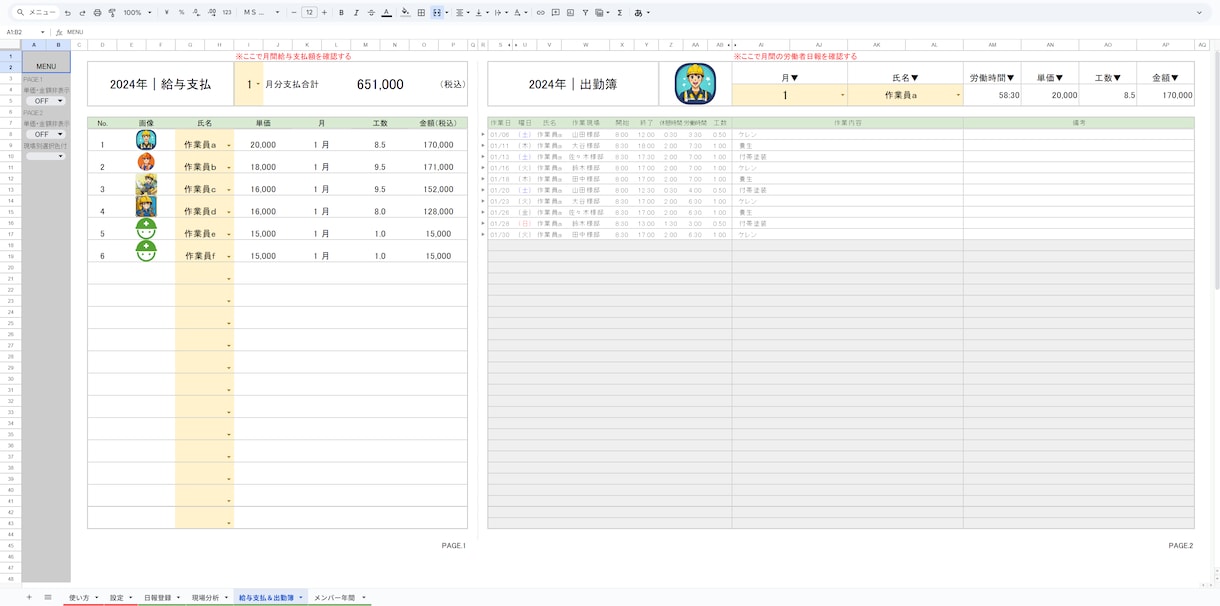Open the fill color picker
Viewport: 1220px width, 606px height.
pyautogui.click(x=405, y=13)
